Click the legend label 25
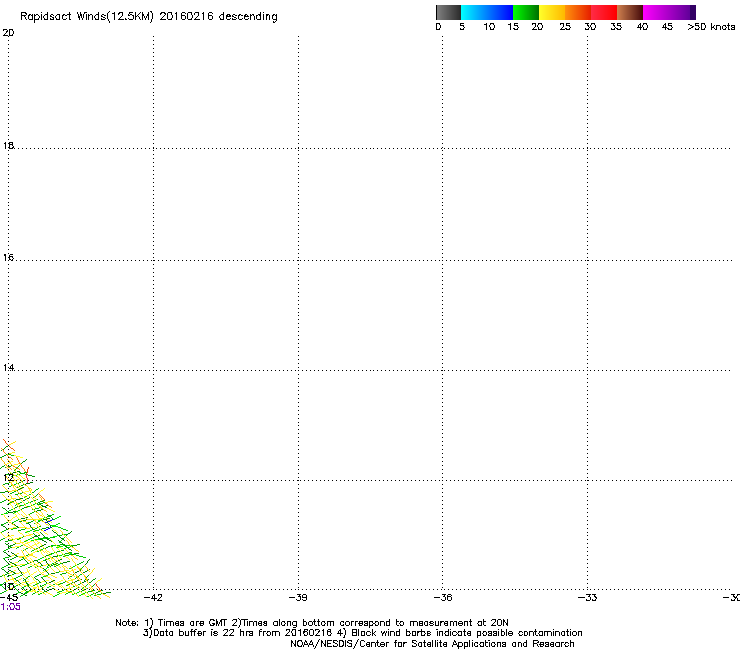 pos(565,27)
